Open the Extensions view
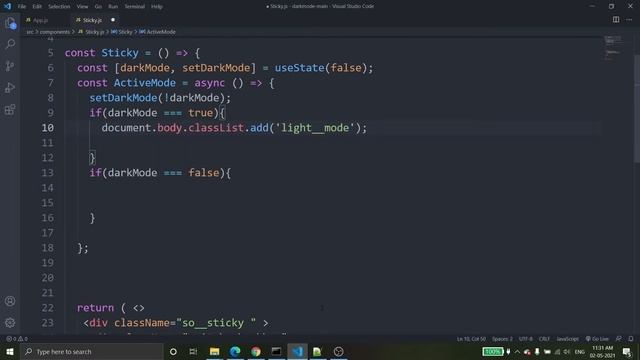The image size is (640, 360). click(x=10, y=109)
